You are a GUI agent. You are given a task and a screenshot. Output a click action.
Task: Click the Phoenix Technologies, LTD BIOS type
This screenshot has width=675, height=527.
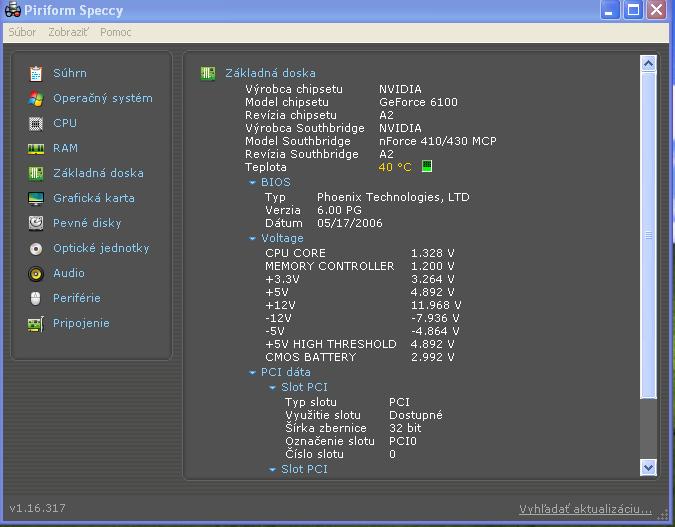point(393,197)
